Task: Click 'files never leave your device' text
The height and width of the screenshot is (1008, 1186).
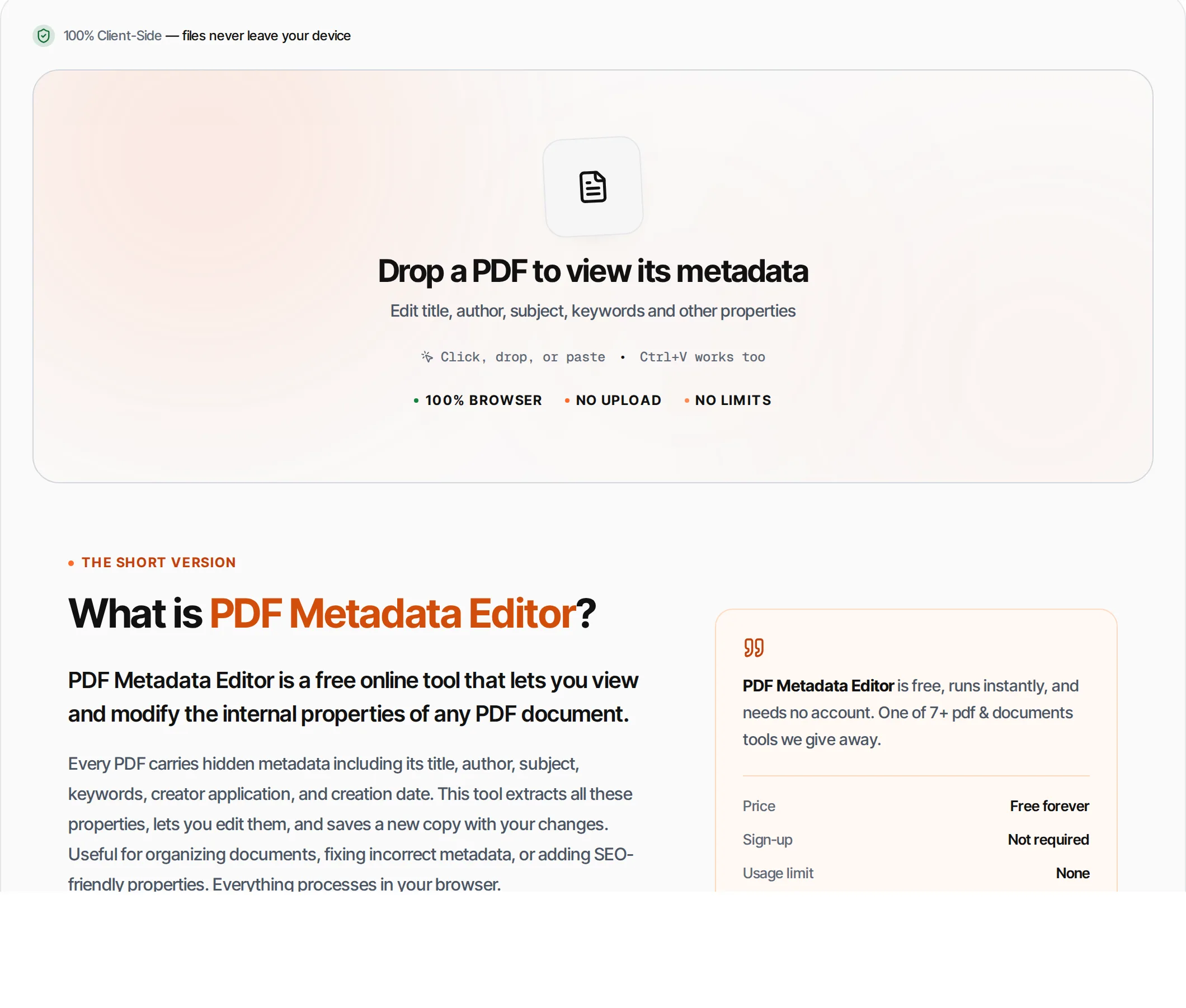Action: (266, 36)
